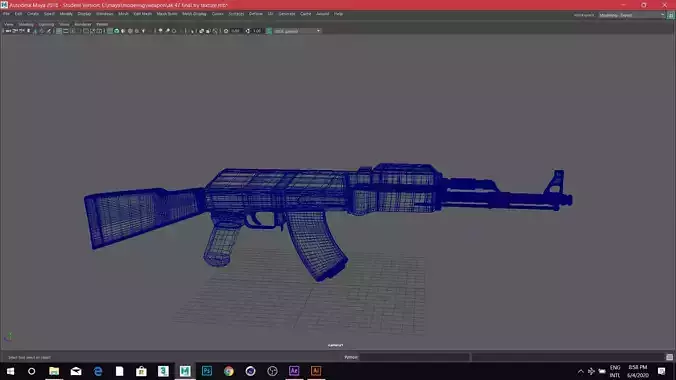Image resolution: width=676 pixels, height=380 pixels.
Task: Open the Script Editor icon
Action: pos(669,357)
